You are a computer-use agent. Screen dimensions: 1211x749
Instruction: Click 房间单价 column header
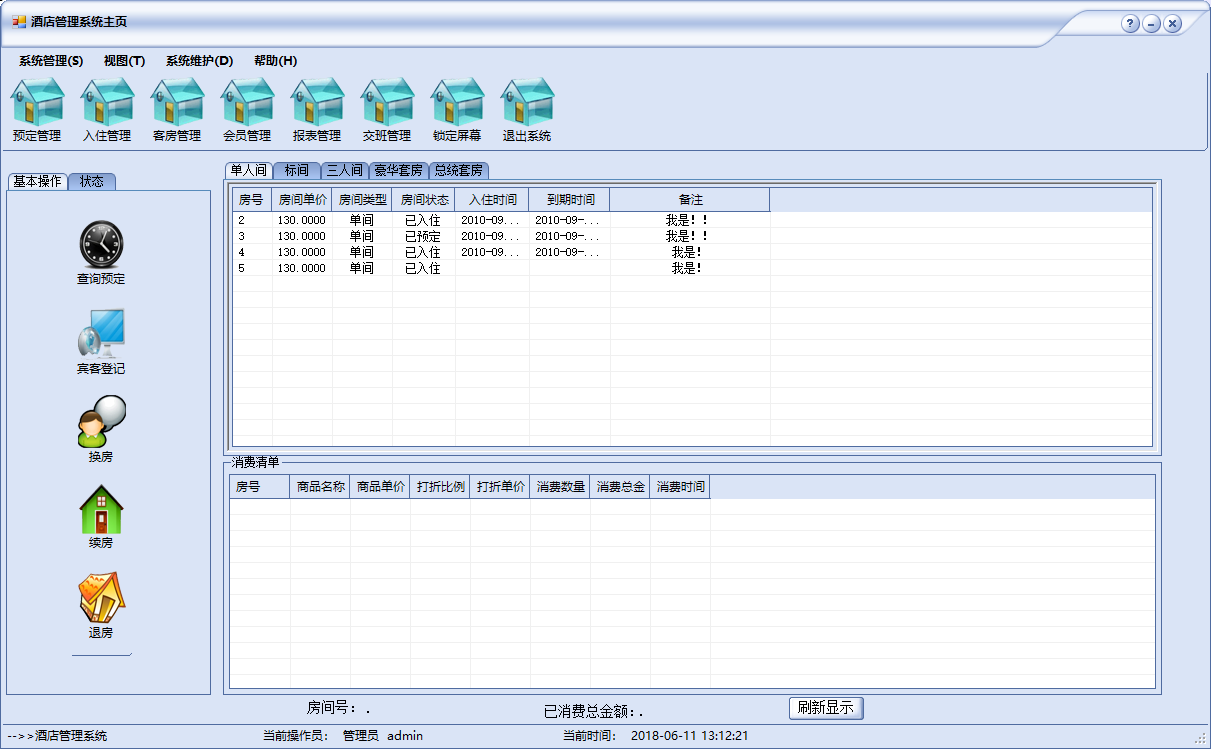[x=302, y=200]
